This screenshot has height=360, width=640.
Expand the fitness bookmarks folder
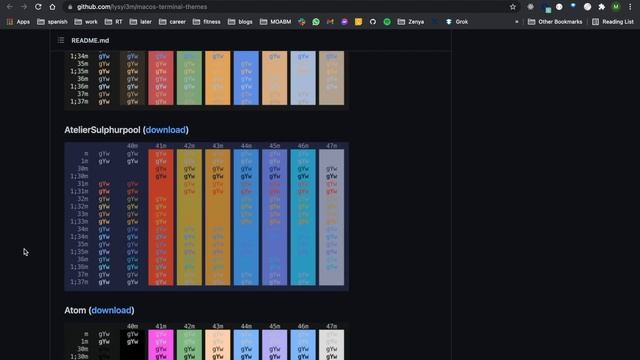(207, 22)
